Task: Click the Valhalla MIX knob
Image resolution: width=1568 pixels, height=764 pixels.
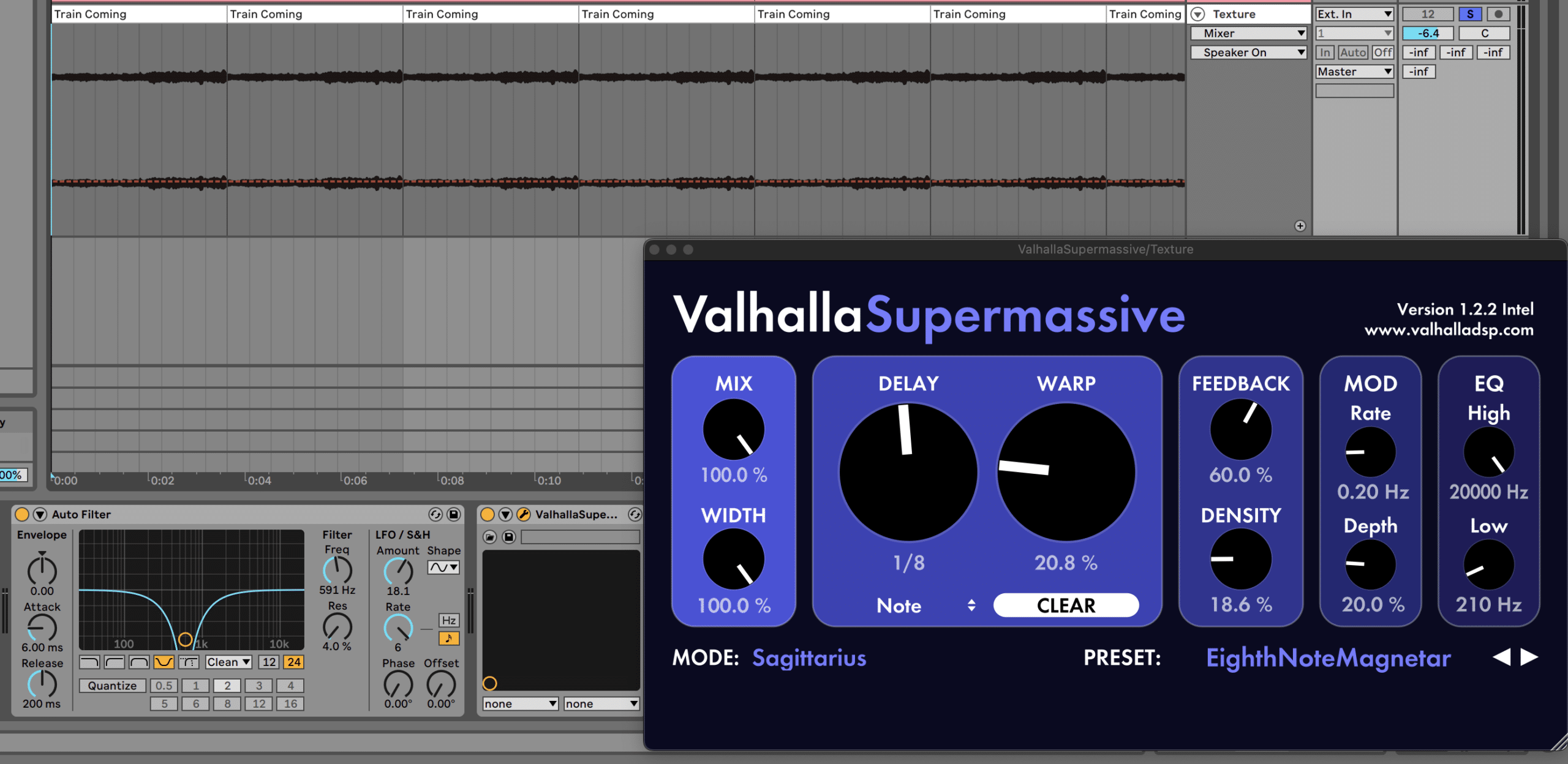Action: (734, 429)
